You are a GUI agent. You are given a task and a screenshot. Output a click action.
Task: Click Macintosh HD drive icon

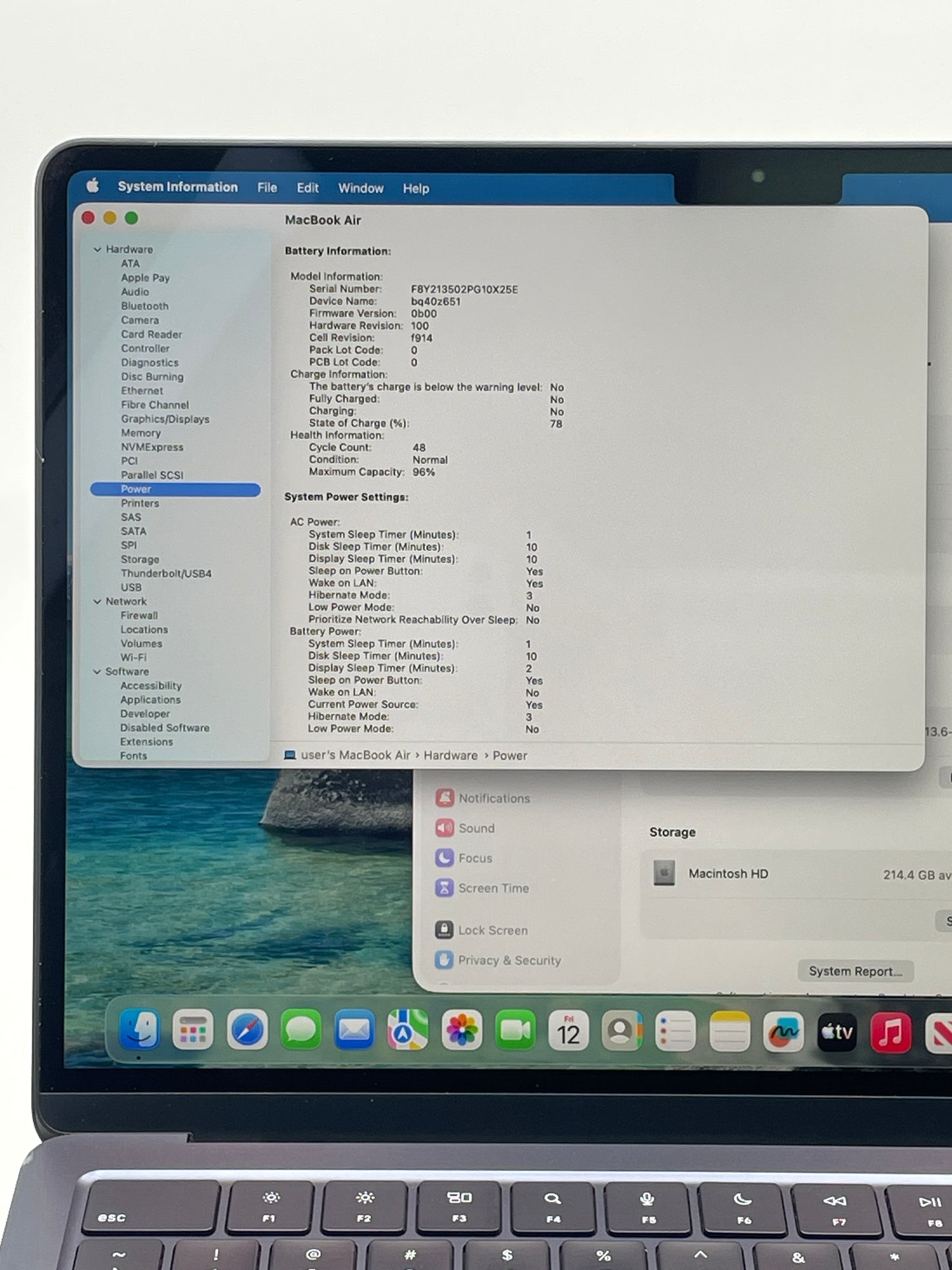point(664,873)
